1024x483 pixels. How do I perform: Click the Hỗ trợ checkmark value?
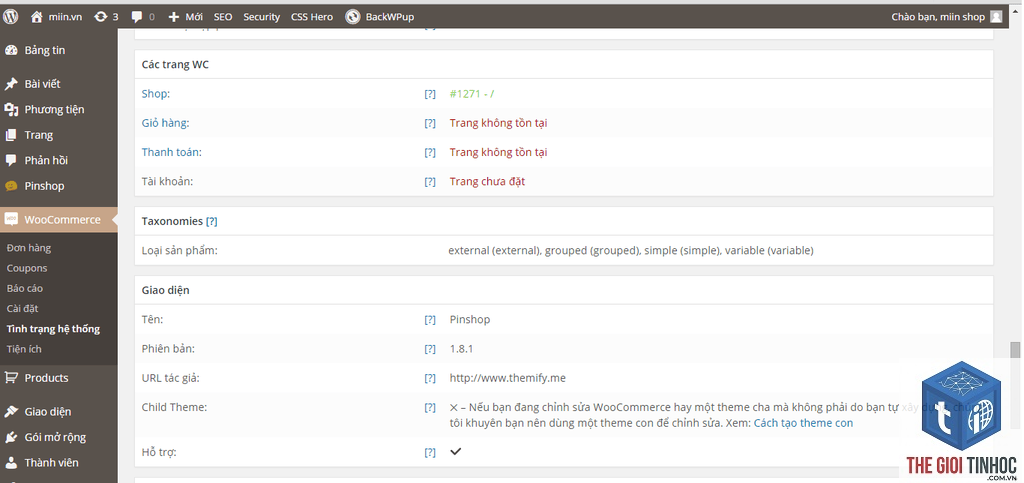(456, 452)
